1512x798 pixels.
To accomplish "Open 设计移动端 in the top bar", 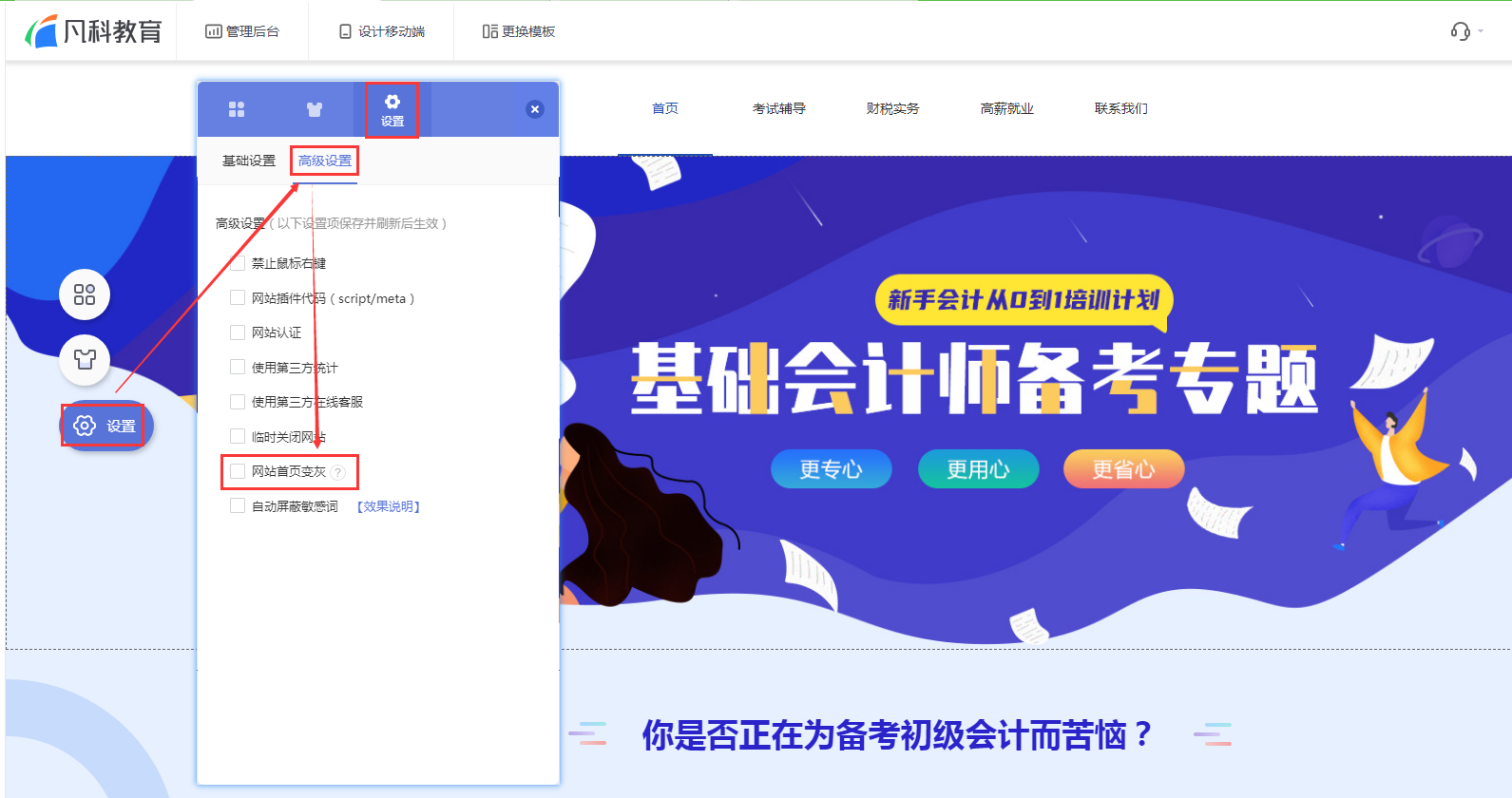I will 382,31.
